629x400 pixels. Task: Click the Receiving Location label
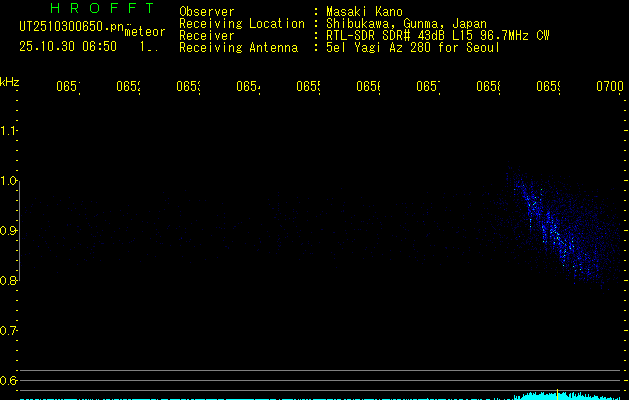click(x=242, y=23)
